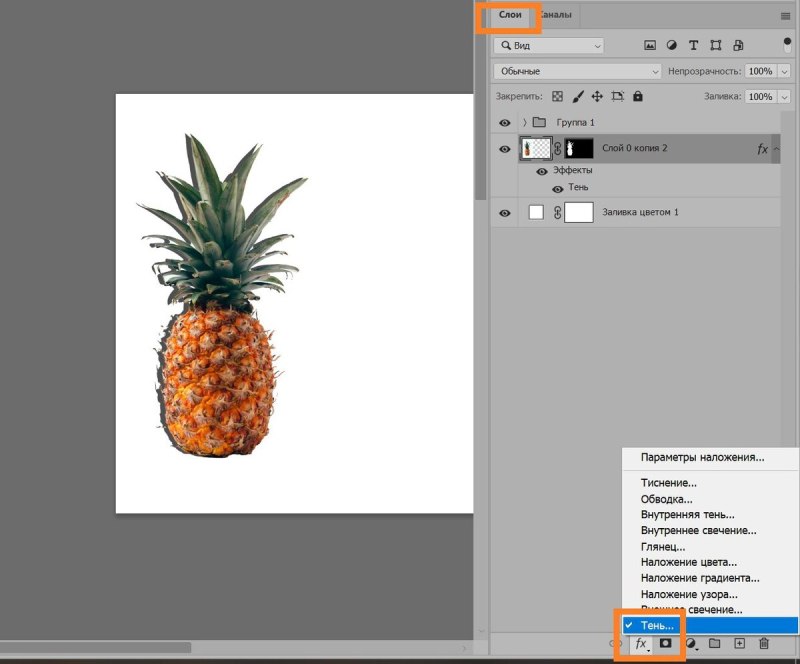Switch to the Каналы tab
Screen dimensions: 800x664
(557, 15)
